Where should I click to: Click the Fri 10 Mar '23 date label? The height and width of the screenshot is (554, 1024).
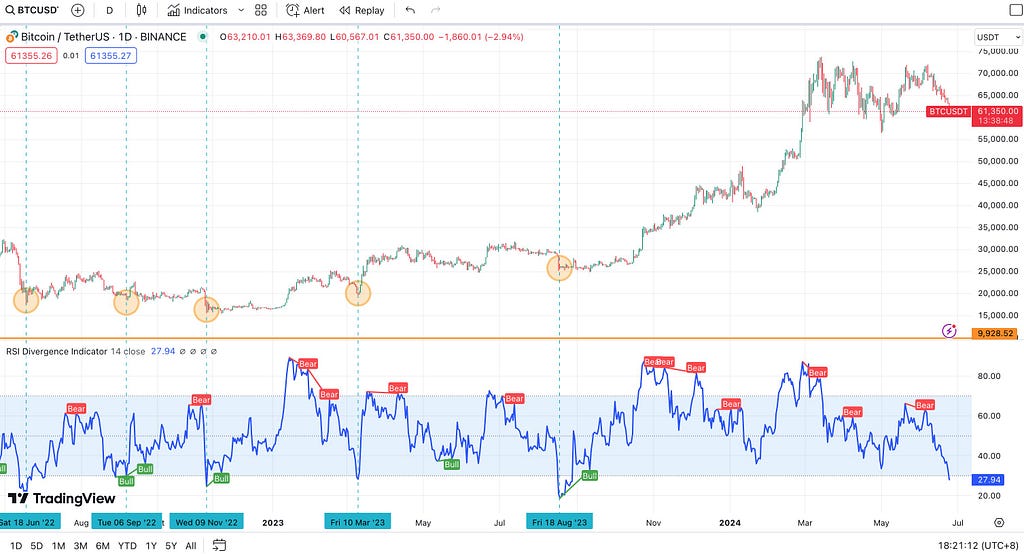358,521
